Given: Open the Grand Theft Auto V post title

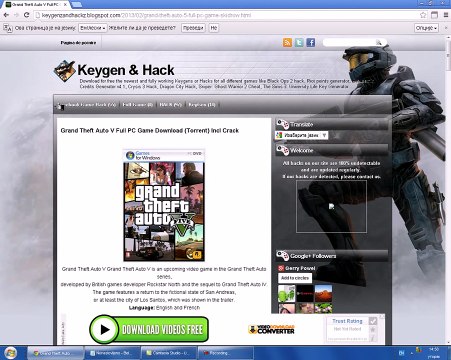Looking at the screenshot, I should [x=150, y=131].
